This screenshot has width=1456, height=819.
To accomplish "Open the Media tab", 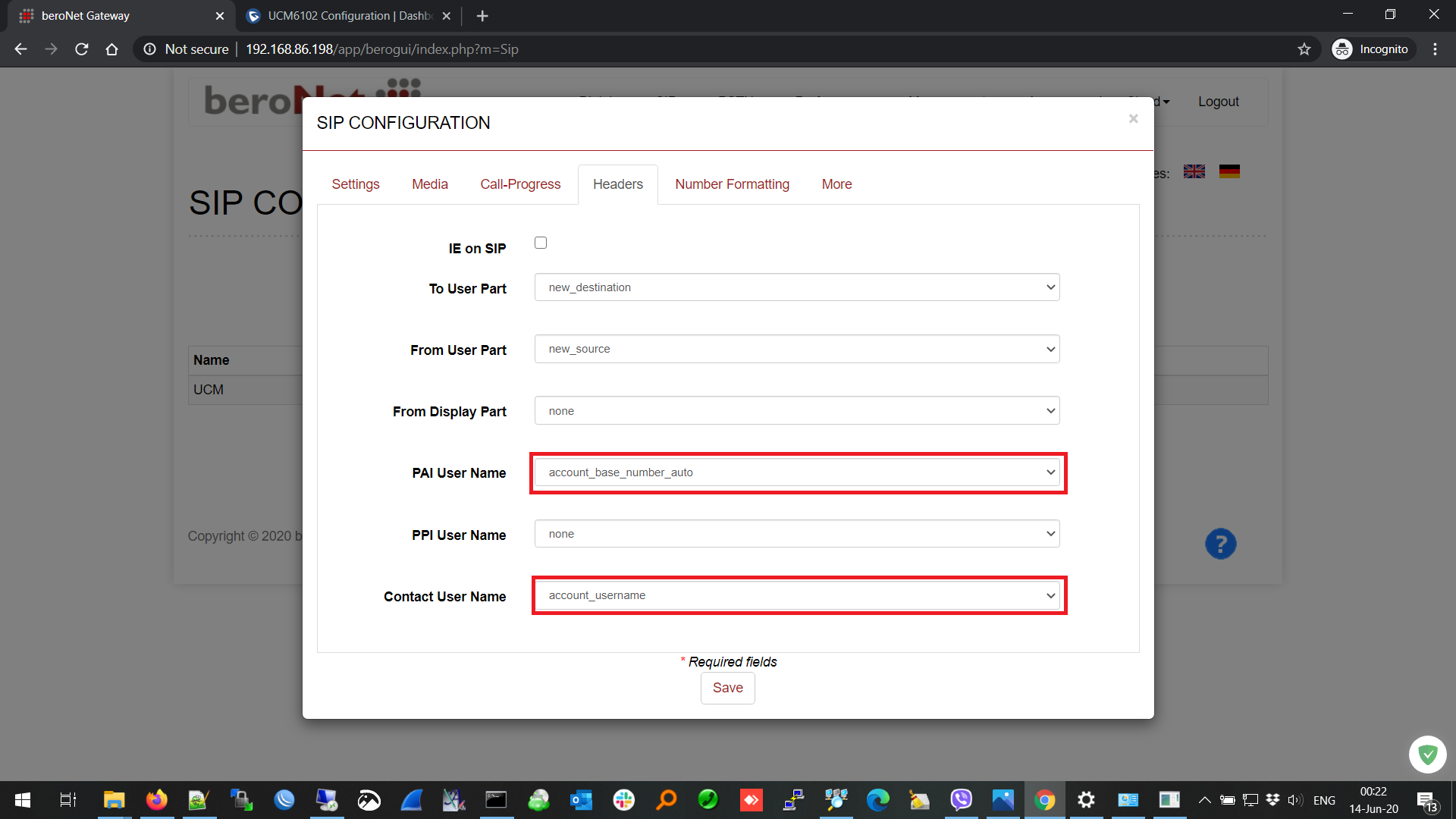I will [430, 184].
